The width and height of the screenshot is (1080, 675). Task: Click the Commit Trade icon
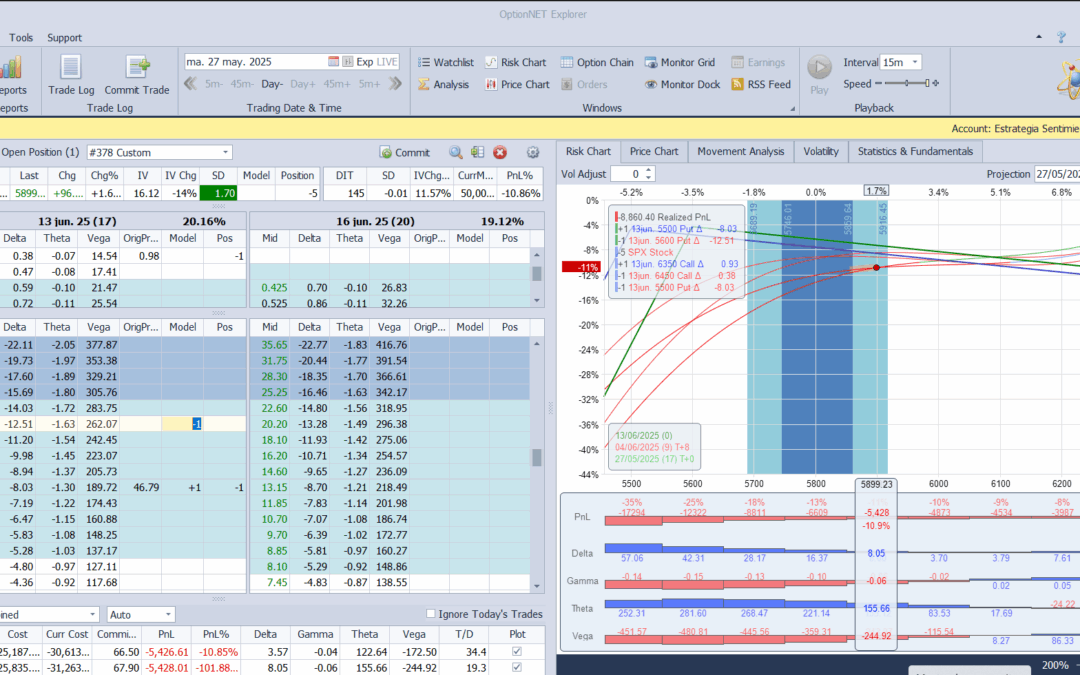[137, 75]
